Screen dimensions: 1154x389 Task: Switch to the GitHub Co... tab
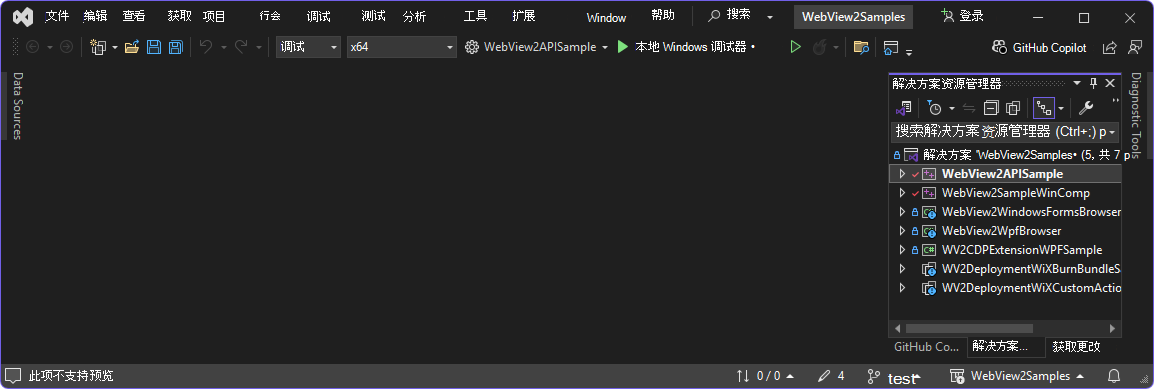point(927,346)
